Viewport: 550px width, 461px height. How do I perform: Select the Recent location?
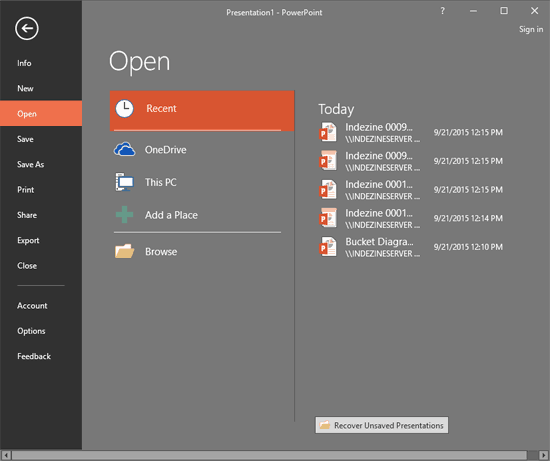pyautogui.click(x=202, y=111)
